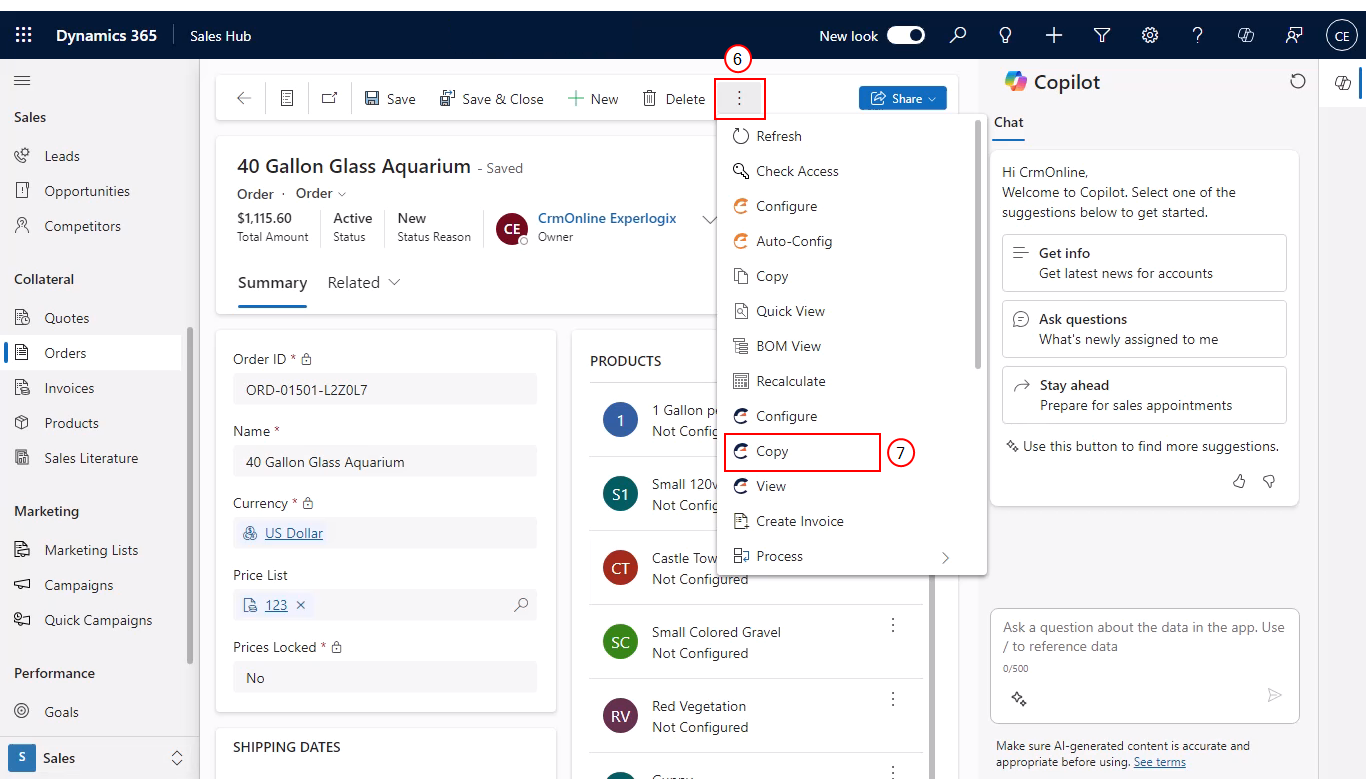Open the CrmOnline Experlogix owner link
Screen dimensions: 1366x779
tap(607, 218)
